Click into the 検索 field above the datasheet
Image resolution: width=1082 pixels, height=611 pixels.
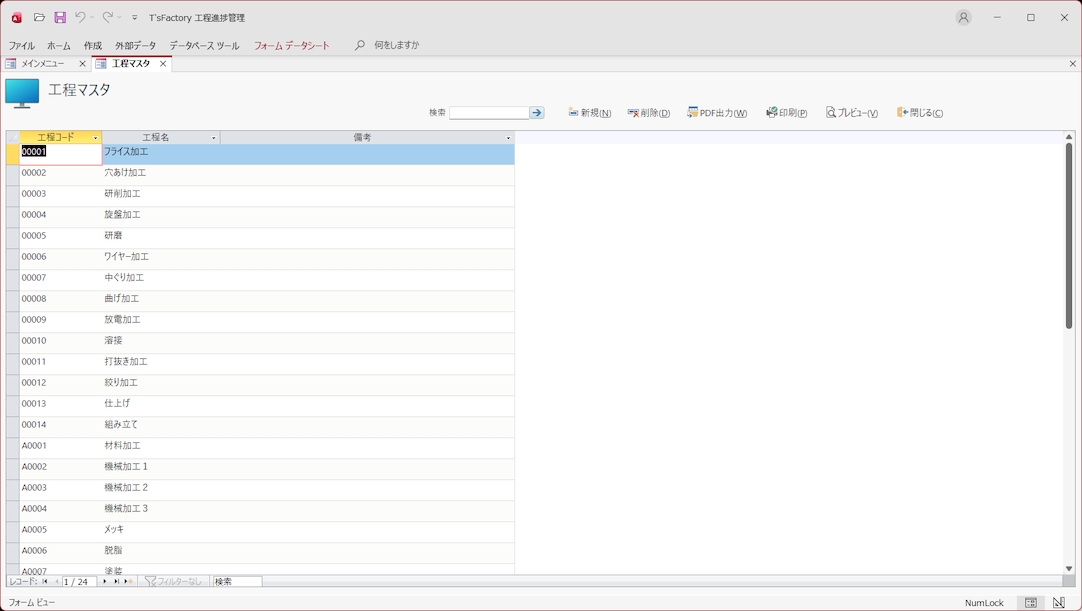click(x=489, y=113)
